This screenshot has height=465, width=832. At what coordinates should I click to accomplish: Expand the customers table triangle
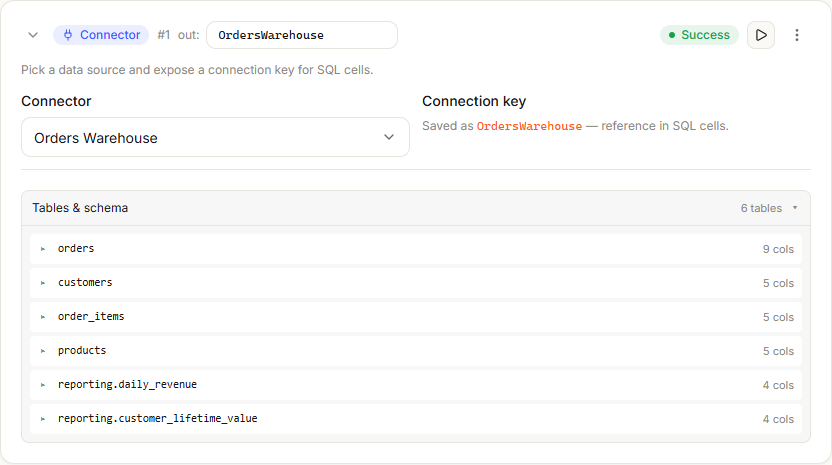click(x=43, y=283)
